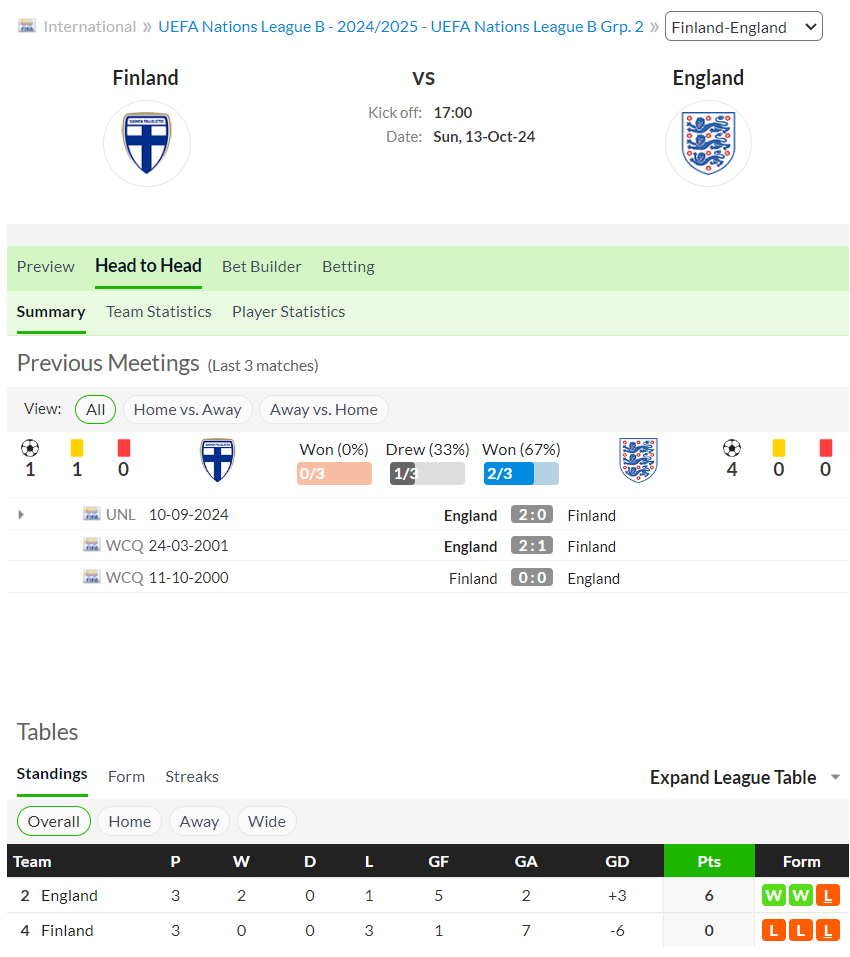850x957 pixels.
Task: Open the UEFA Nations League B breadcrumb link
Action: coord(400,27)
